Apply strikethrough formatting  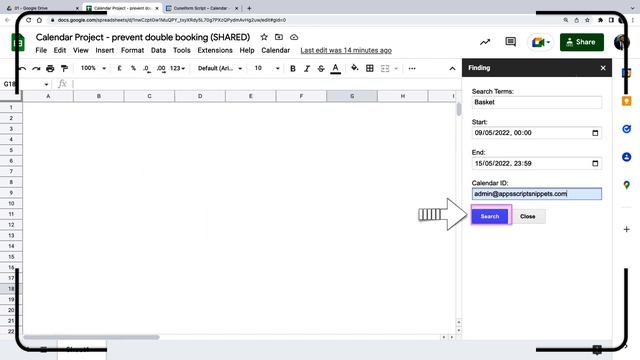321,69
